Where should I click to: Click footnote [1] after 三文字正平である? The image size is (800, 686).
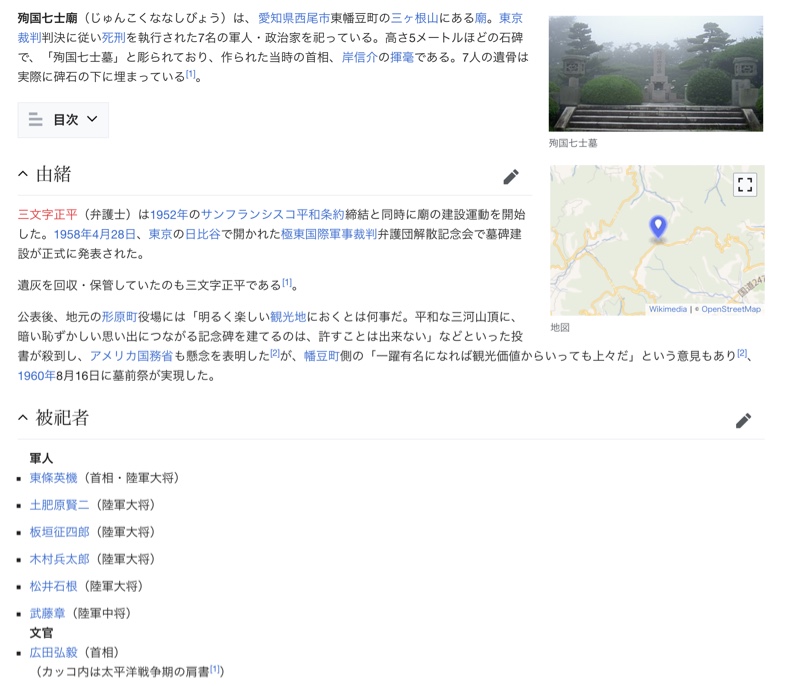pos(287,282)
